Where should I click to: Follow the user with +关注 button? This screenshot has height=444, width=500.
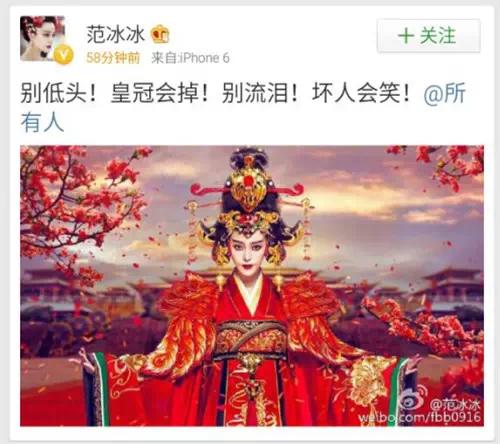[x=429, y=36]
